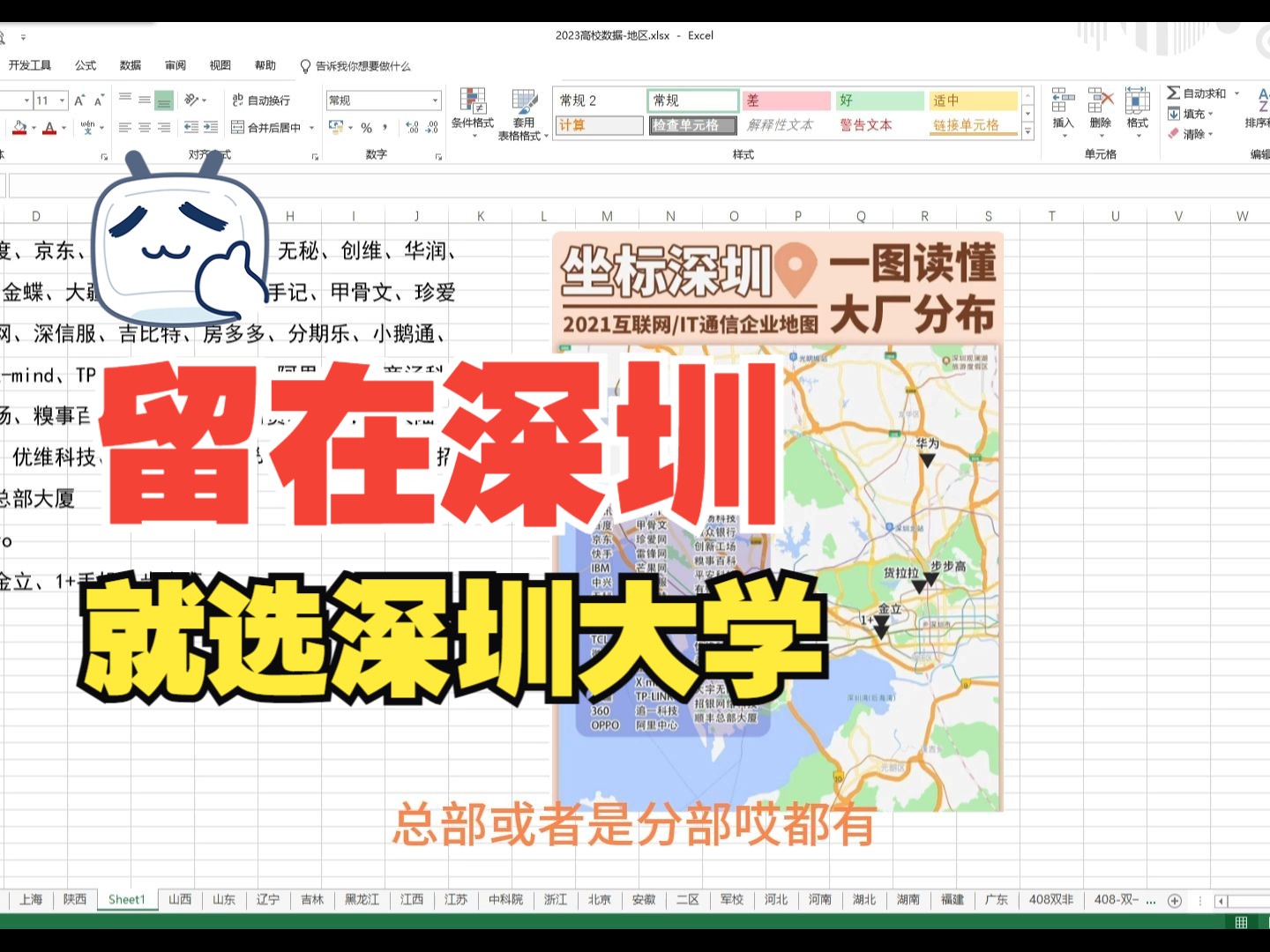Add a new sheet with plus icon
Screen dimensions: 1270x952
click(x=1175, y=900)
